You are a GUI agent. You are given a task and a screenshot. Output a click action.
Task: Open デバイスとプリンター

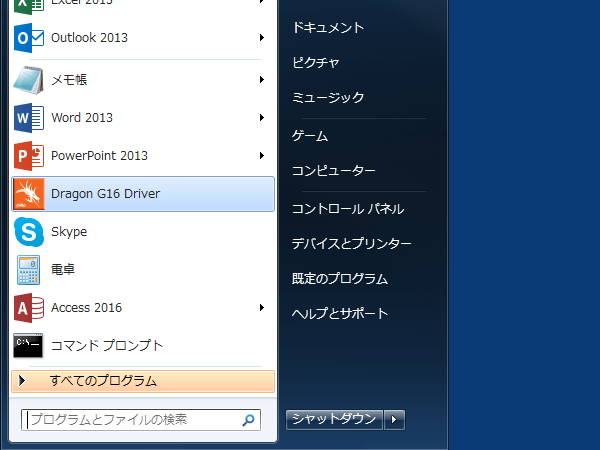[351, 244]
